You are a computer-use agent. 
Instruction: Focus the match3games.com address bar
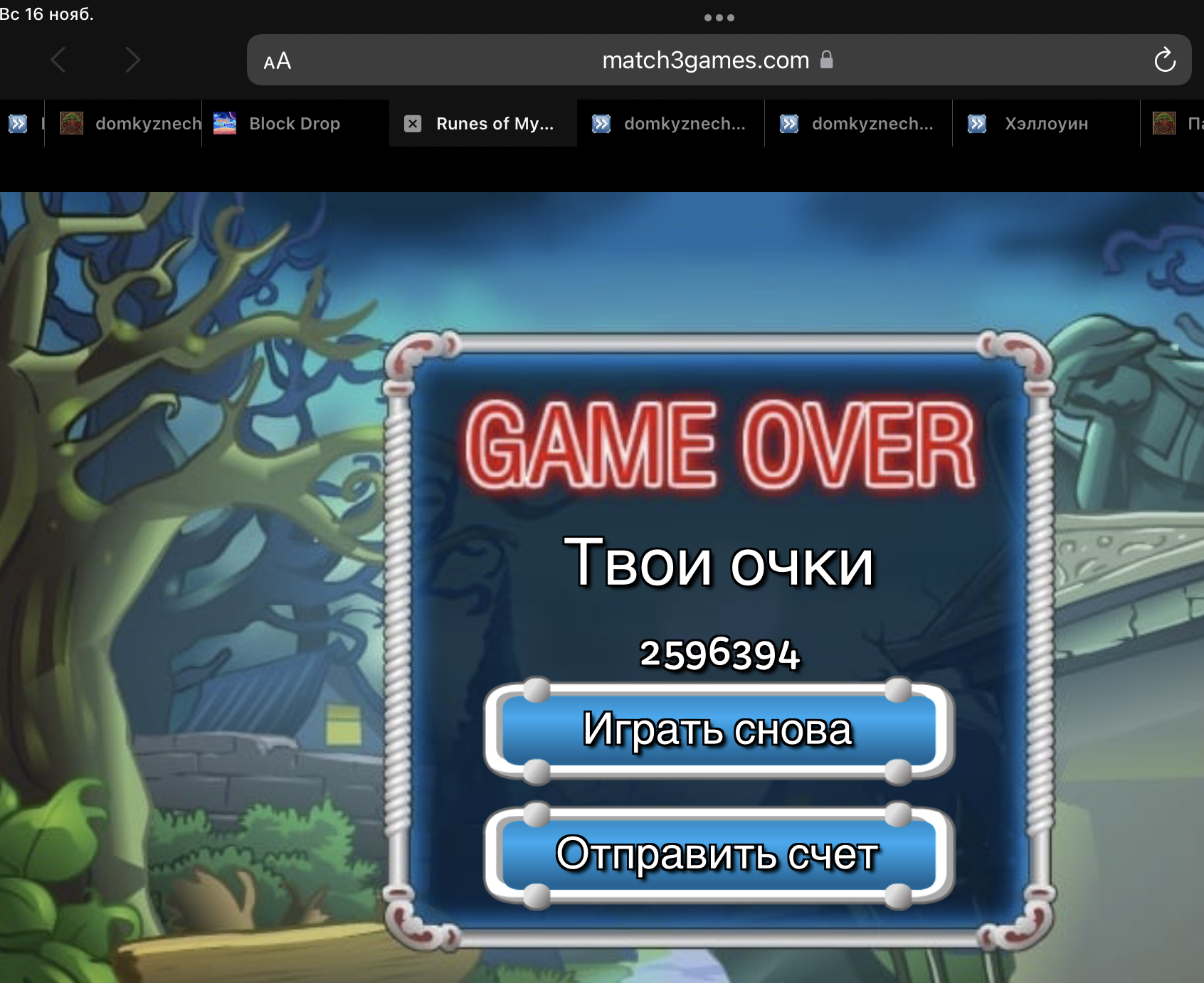click(x=719, y=60)
